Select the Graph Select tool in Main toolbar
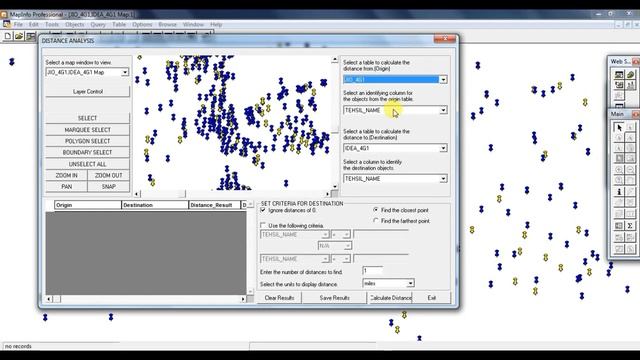640x360 pixels. tap(630, 158)
